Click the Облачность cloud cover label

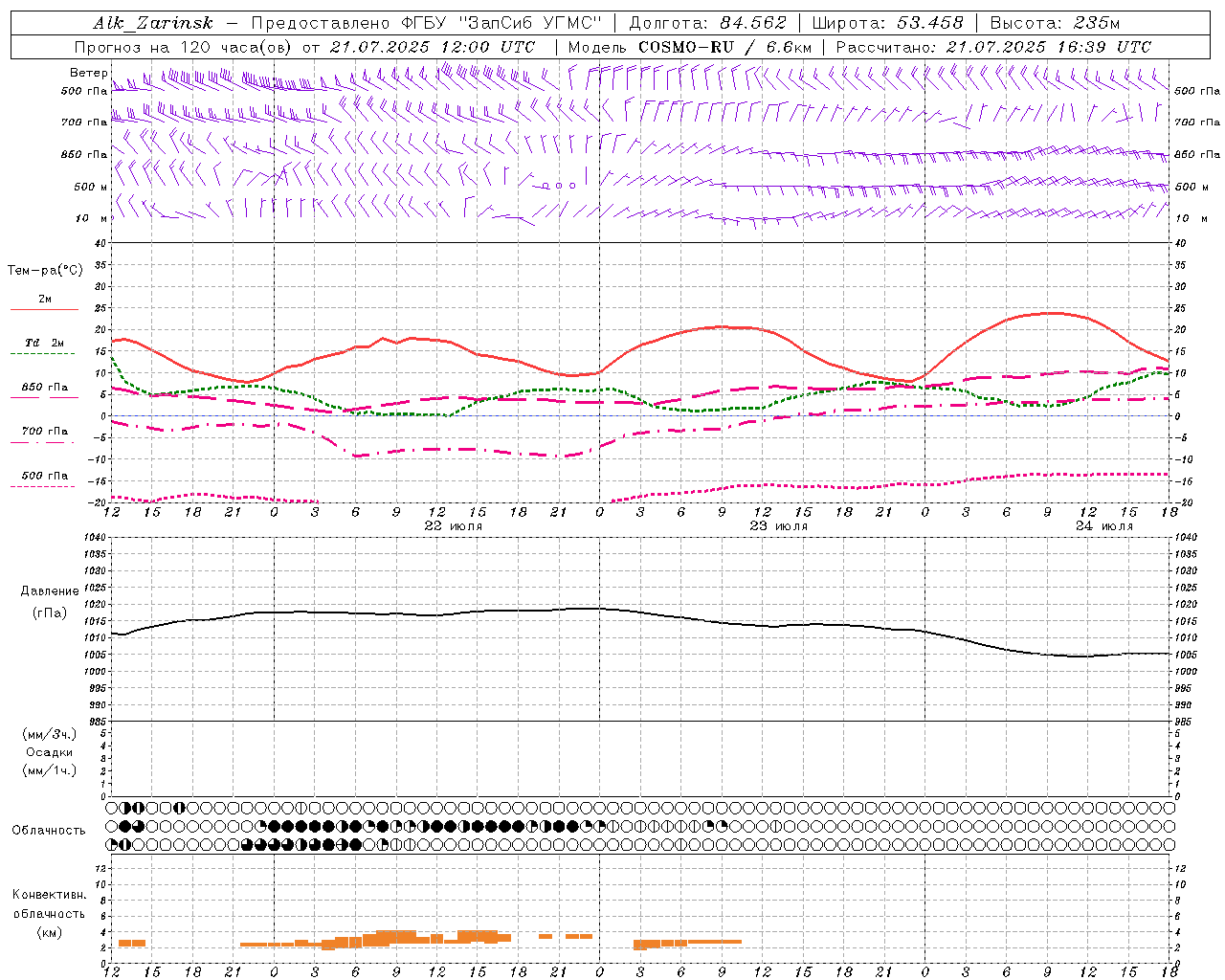49,830
